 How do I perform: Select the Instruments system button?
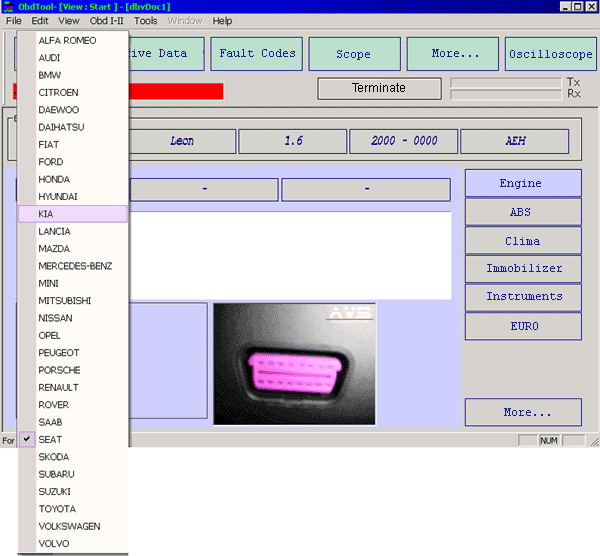click(x=523, y=297)
